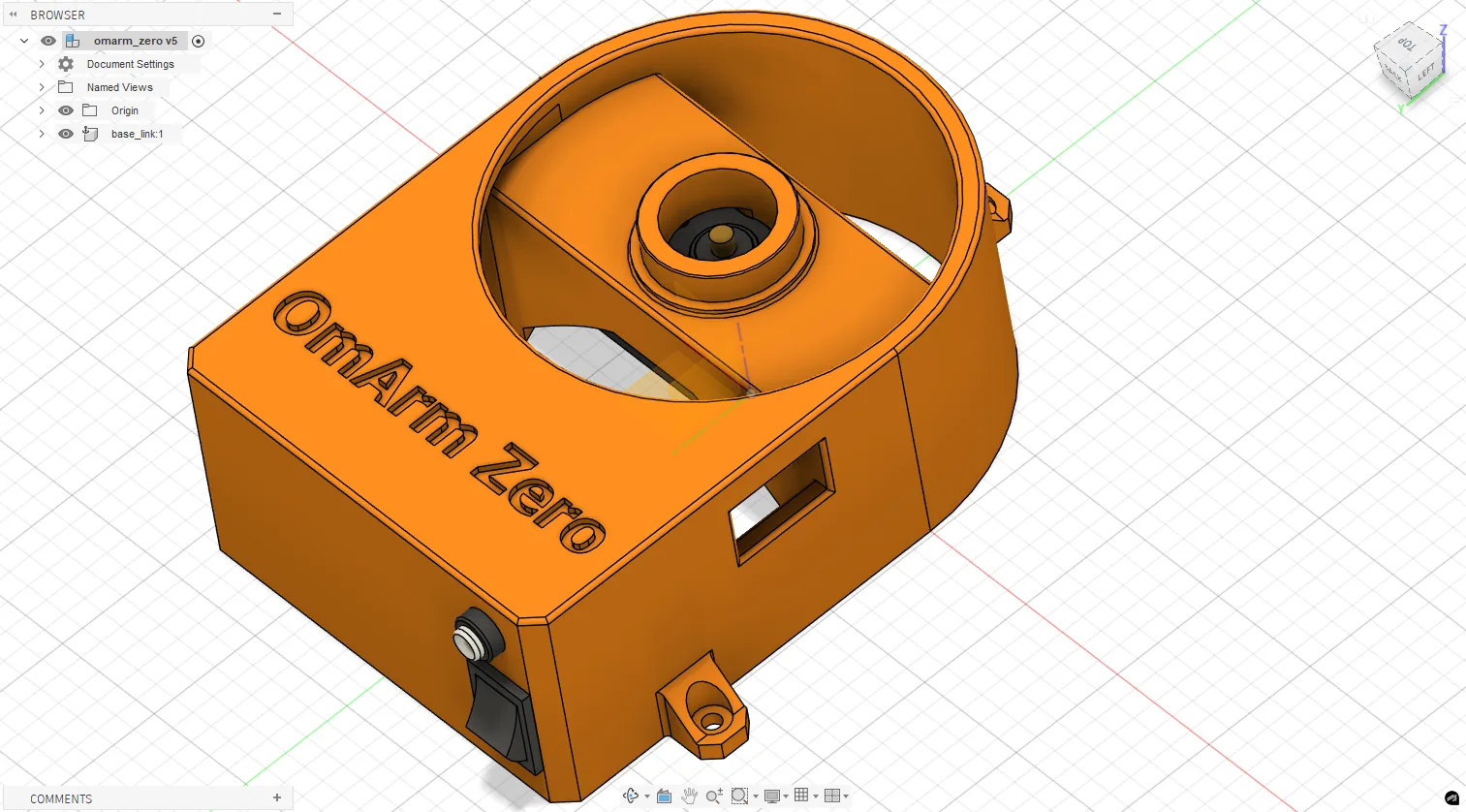
Task: Click the Zoom Window fit icon
Action: click(739, 796)
